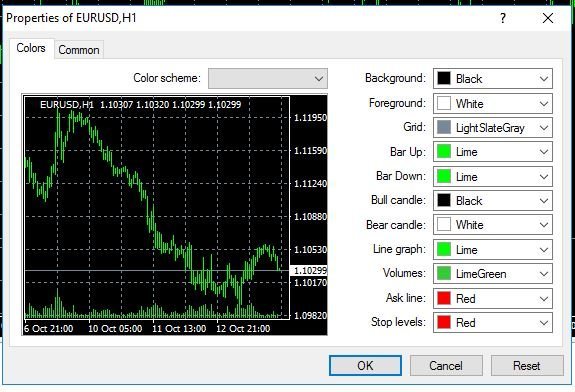The height and width of the screenshot is (392, 575).
Task: Click the 12 Oct 21:00 time label
Action: coord(243,329)
